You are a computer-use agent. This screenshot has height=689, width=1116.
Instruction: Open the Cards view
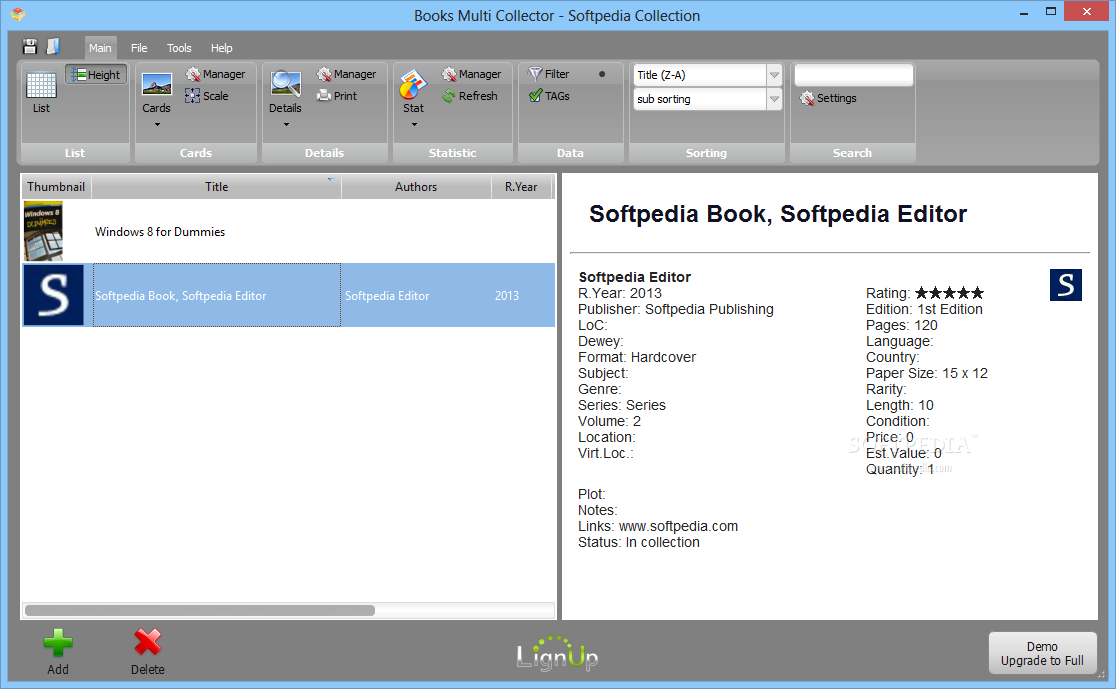(x=157, y=93)
